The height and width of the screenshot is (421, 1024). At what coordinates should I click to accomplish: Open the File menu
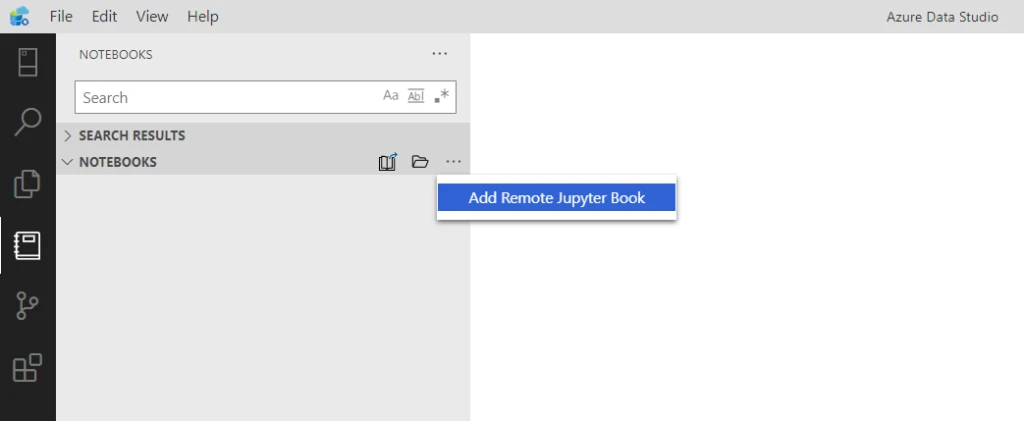61,16
